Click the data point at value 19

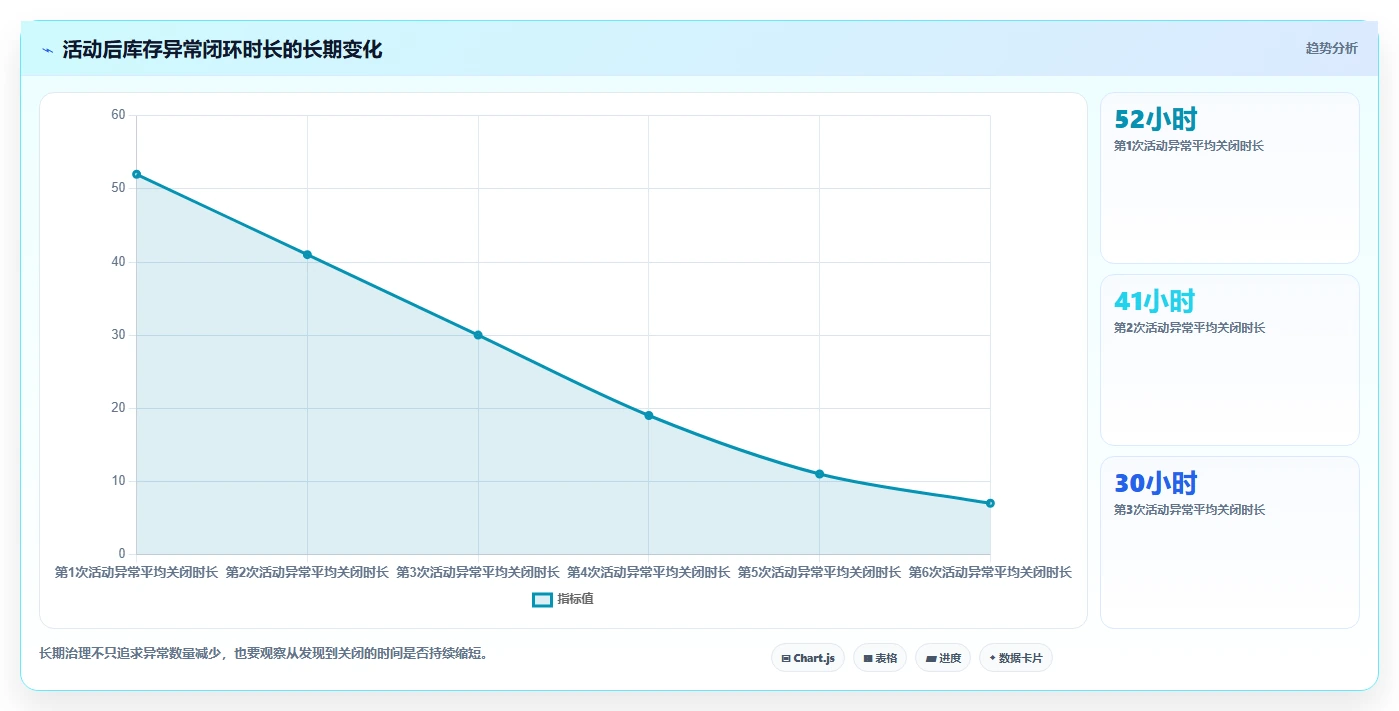[649, 415]
